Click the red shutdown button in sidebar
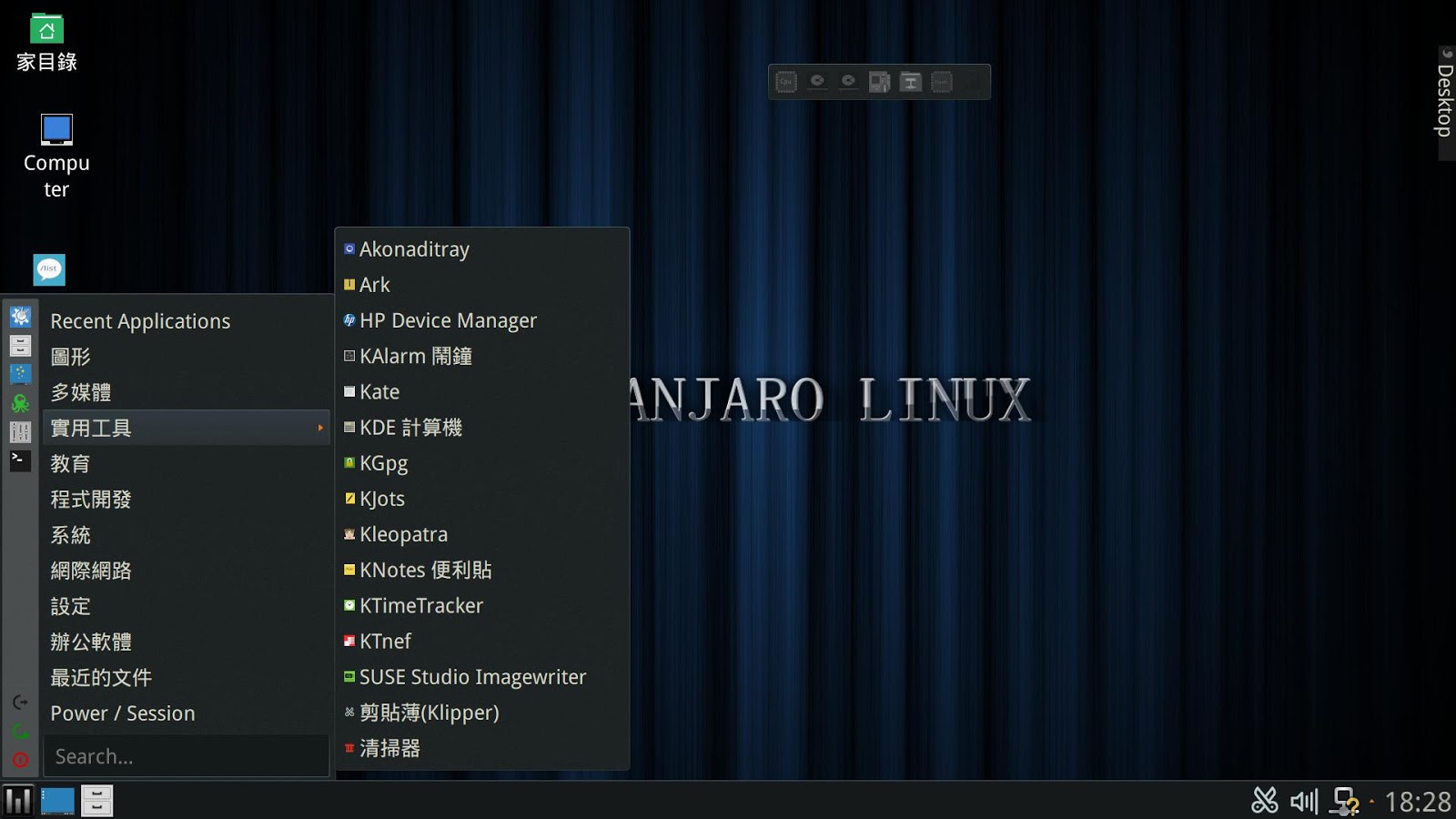The height and width of the screenshot is (819, 1456). click(x=19, y=760)
